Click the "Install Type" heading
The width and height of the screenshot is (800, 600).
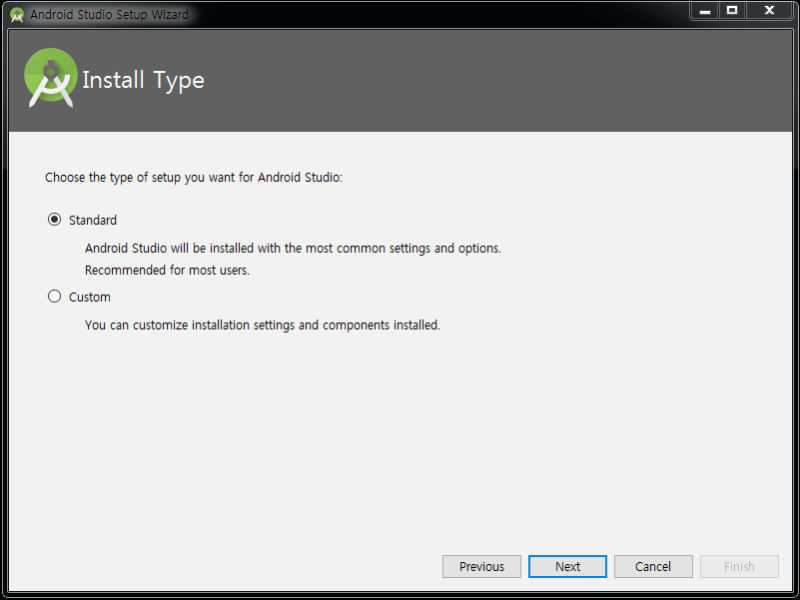[143, 80]
